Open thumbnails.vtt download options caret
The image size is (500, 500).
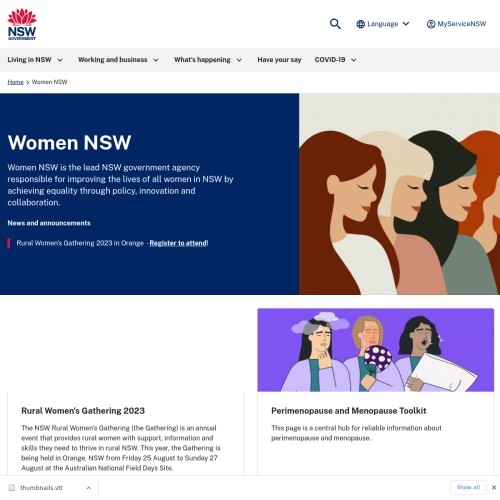click(89, 488)
